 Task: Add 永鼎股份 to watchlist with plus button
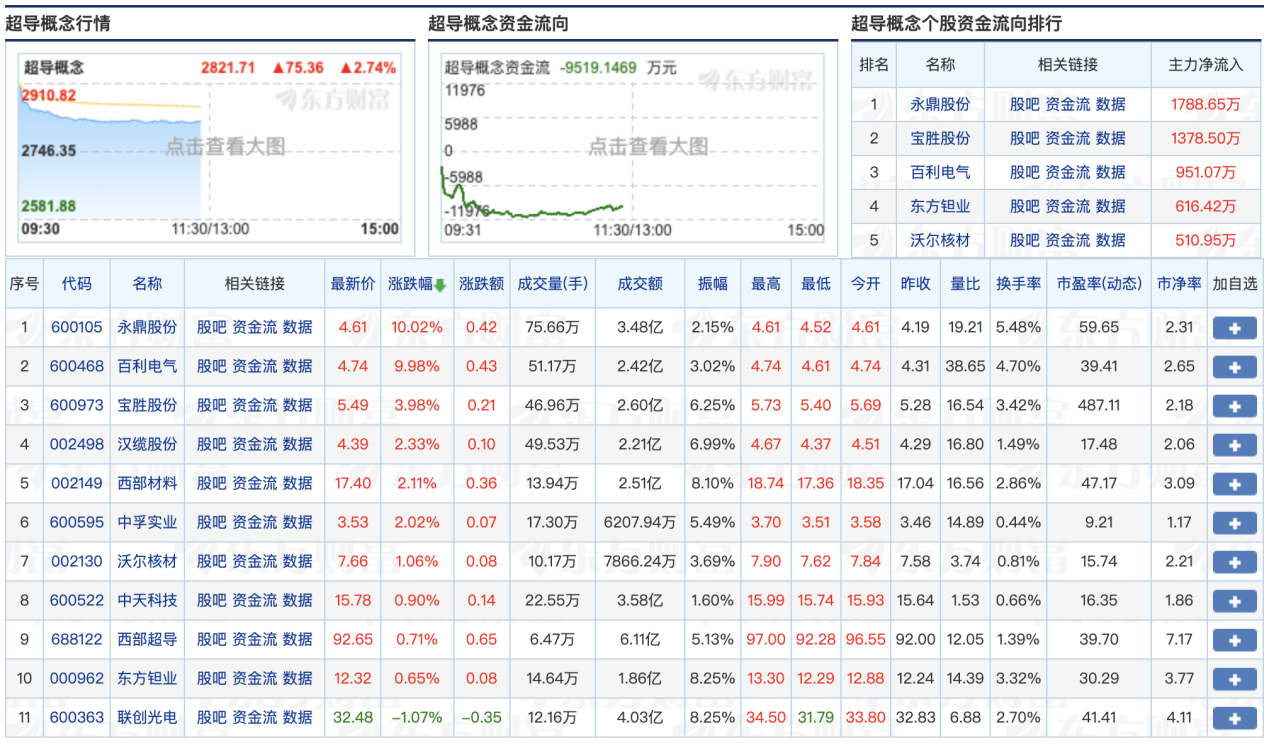(1234, 328)
